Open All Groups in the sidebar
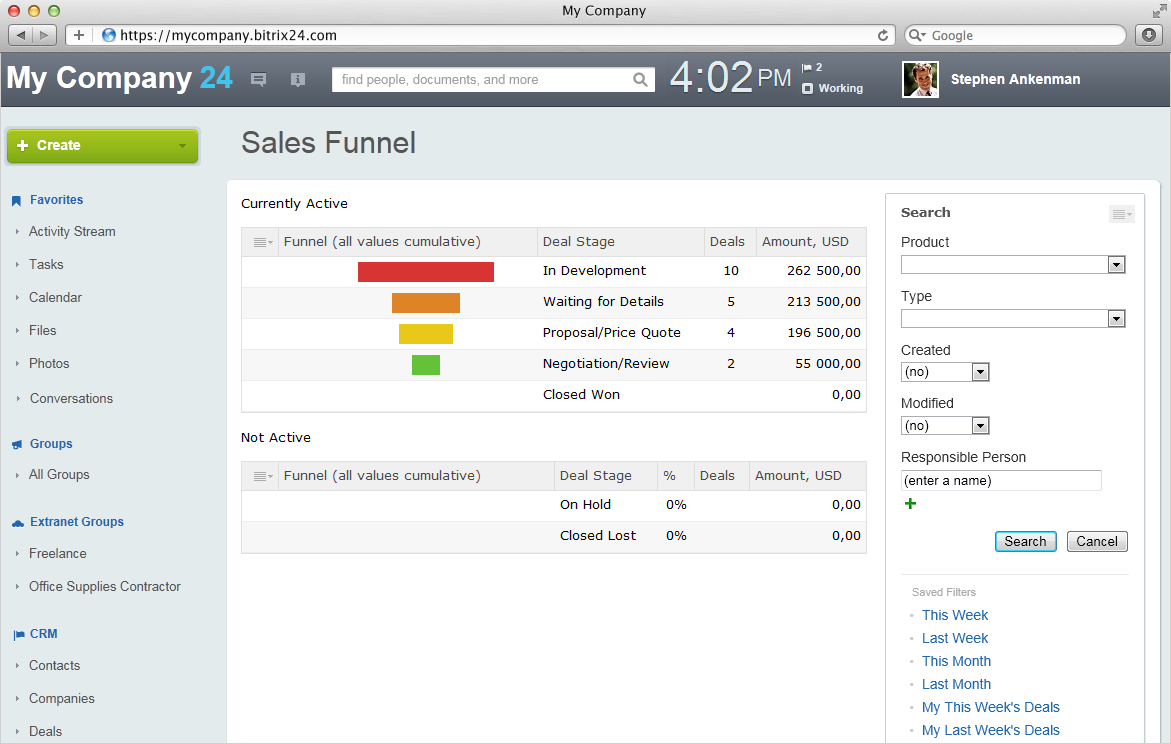Image resolution: width=1171 pixels, height=744 pixels. coord(59,474)
